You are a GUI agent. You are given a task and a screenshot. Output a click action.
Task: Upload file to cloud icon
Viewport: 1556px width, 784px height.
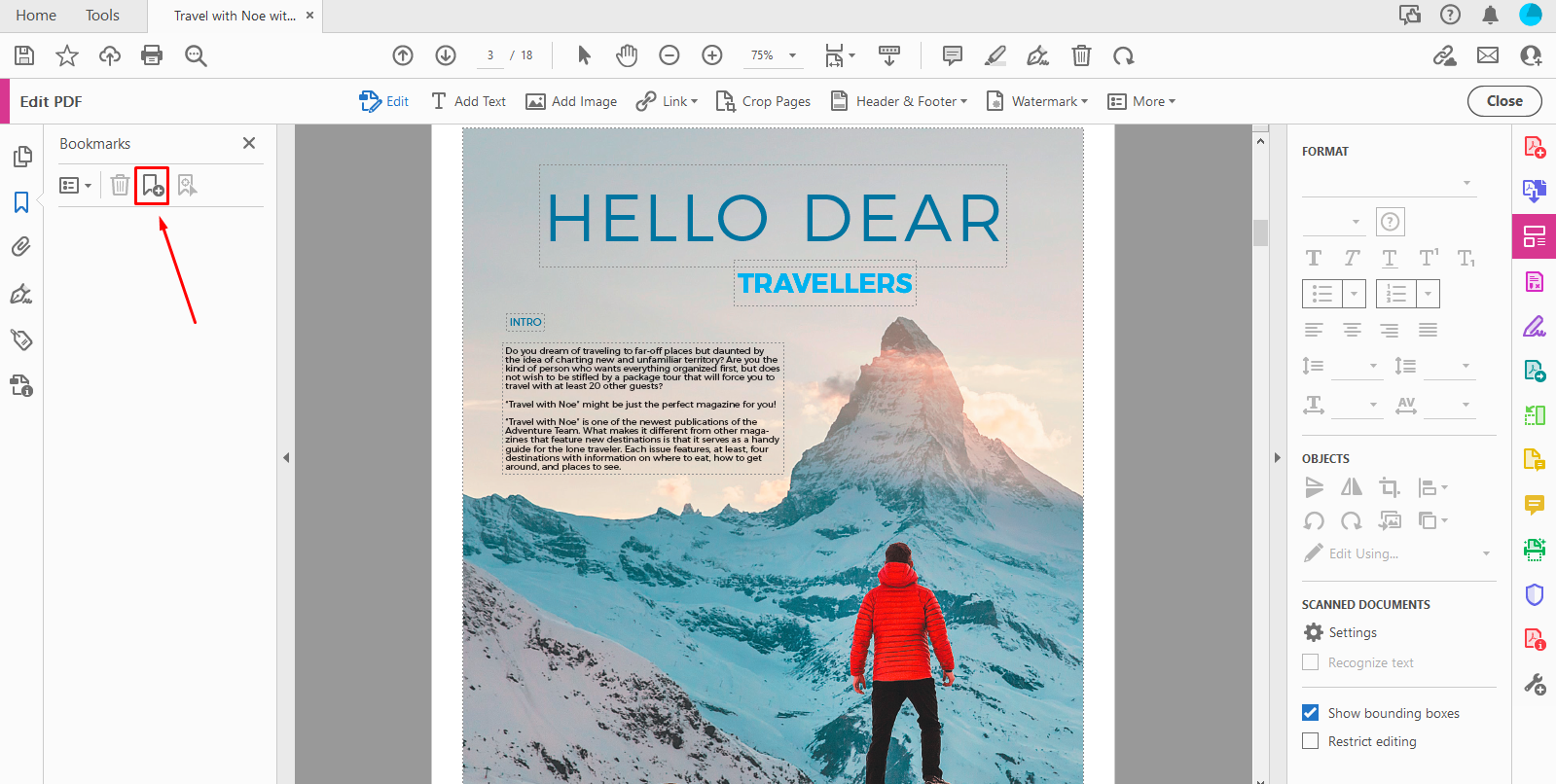pos(110,55)
